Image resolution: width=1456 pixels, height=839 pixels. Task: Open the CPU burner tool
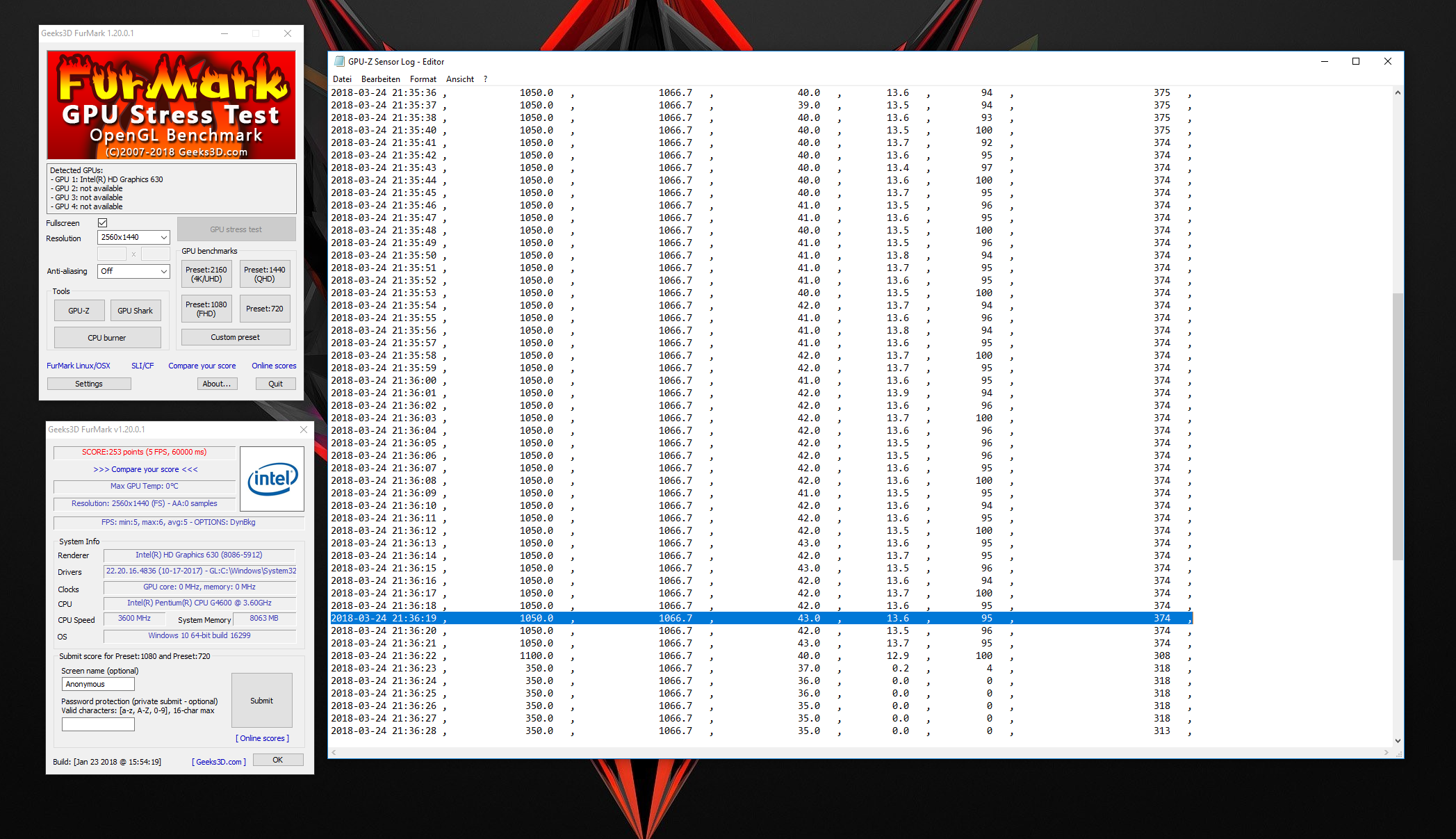pyautogui.click(x=107, y=338)
